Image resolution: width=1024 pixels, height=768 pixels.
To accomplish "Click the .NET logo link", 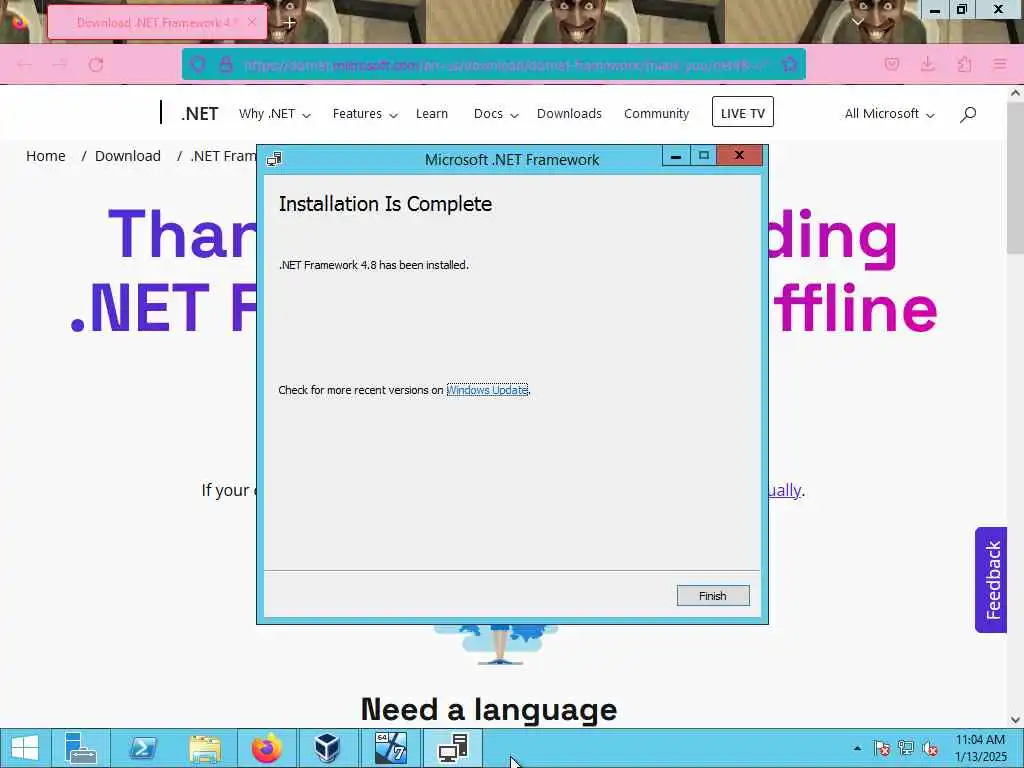I will coord(199,114).
